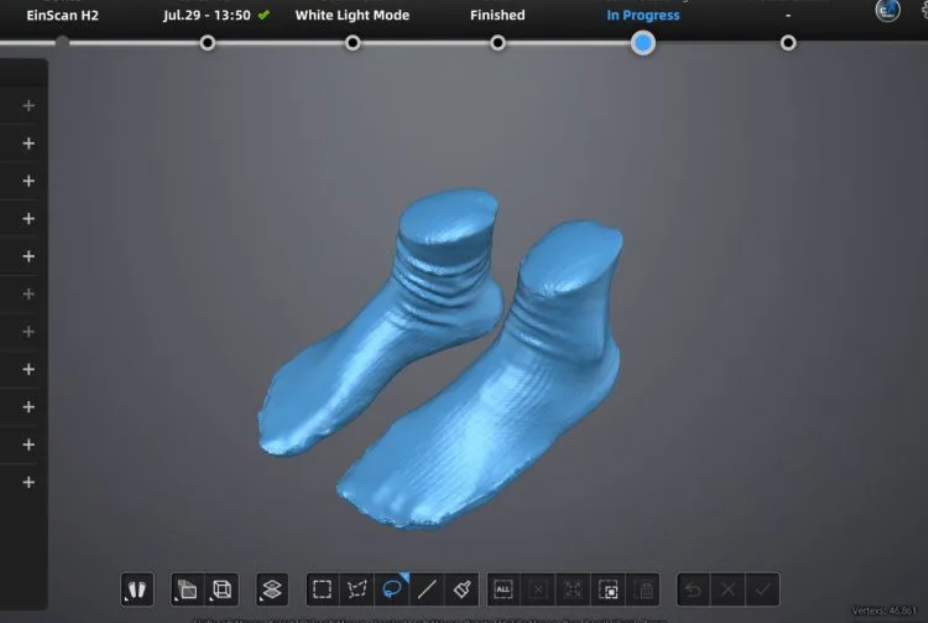Go to the White Light Mode step node
This screenshot has height=623, width=928.
point(353,43)
